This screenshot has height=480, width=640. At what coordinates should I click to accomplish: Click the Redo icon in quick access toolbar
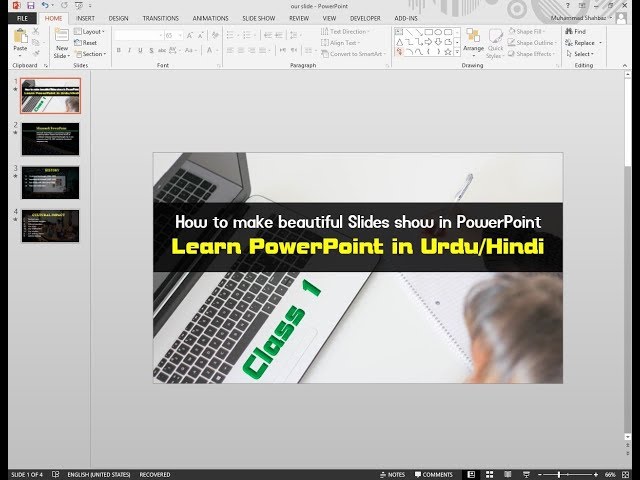tap(64, 5)
